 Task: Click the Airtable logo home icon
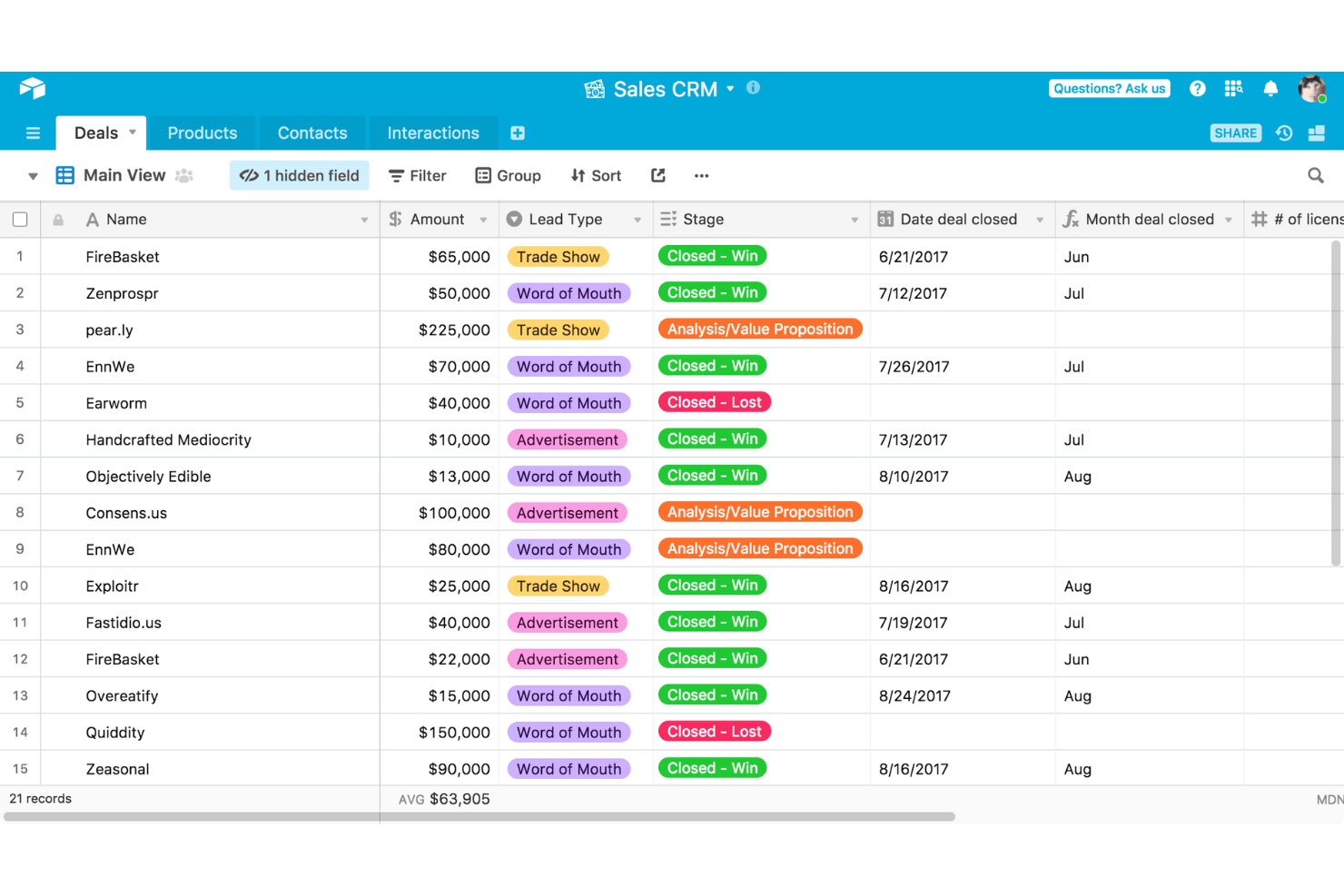32,88
